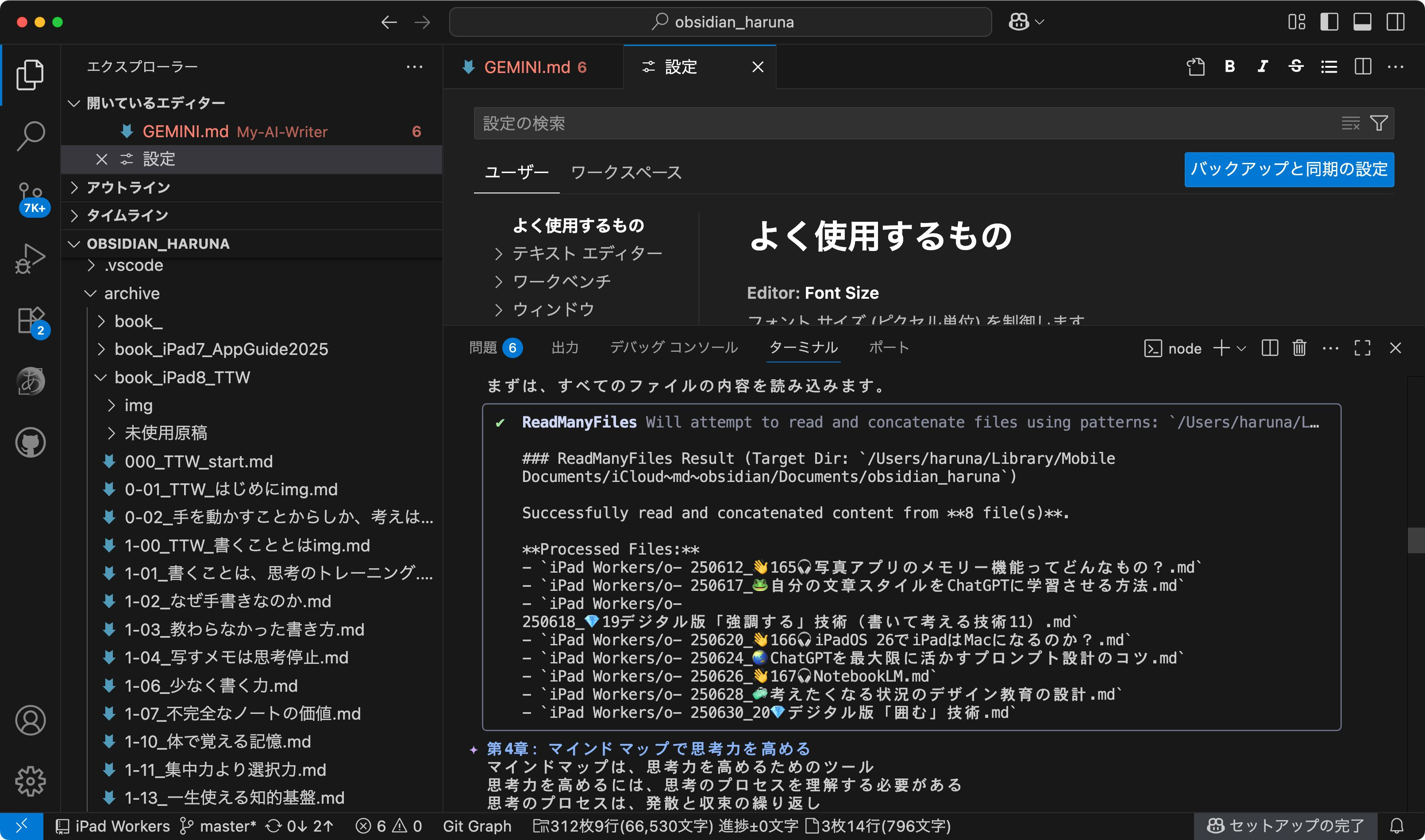Open the GitHub view in activity bar
The width and height of the screenshot is (1425, 840).
tap(31, 442)
